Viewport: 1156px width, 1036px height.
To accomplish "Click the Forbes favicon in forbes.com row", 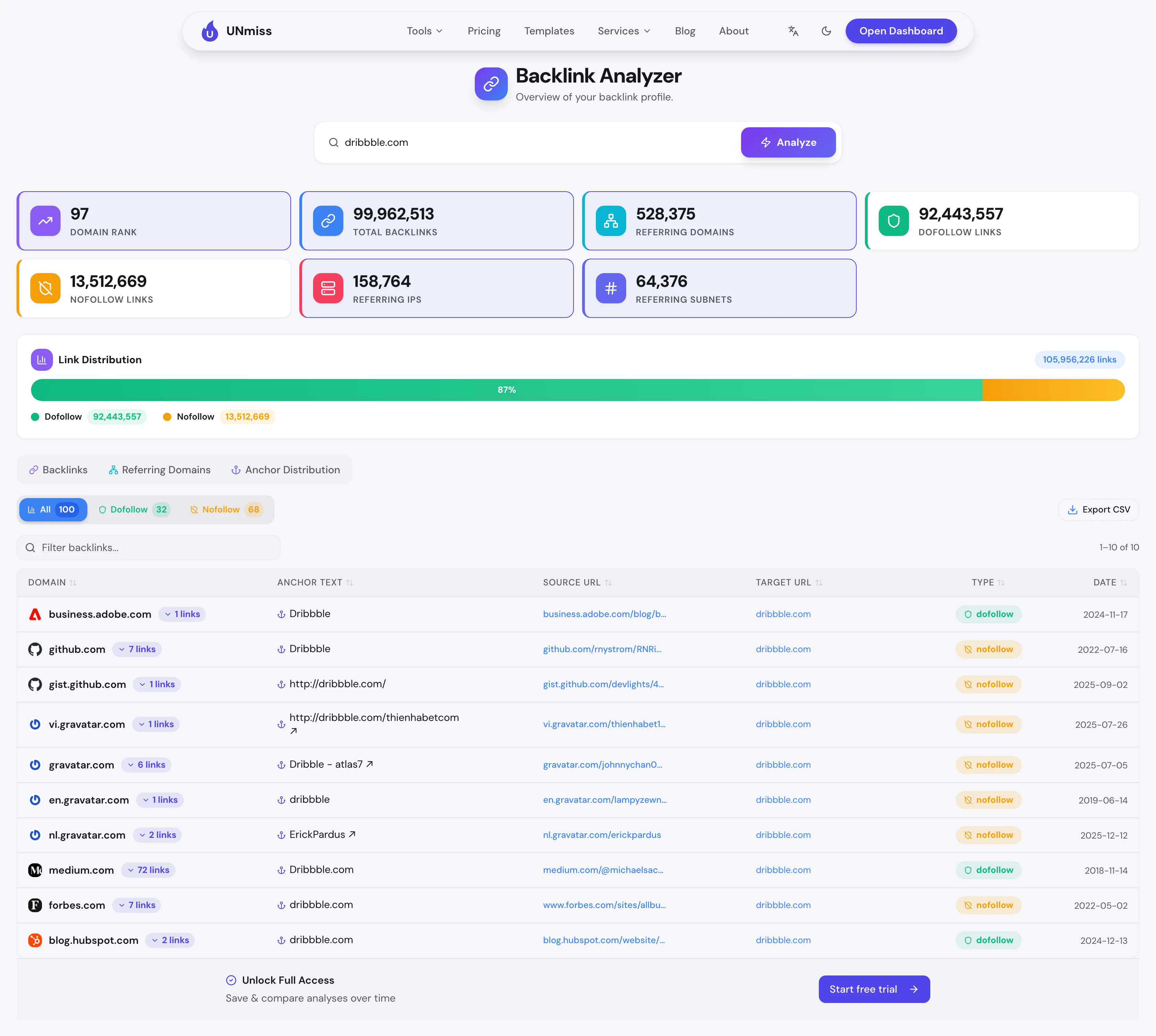I will pyautogui.click(x=35, y=905).
